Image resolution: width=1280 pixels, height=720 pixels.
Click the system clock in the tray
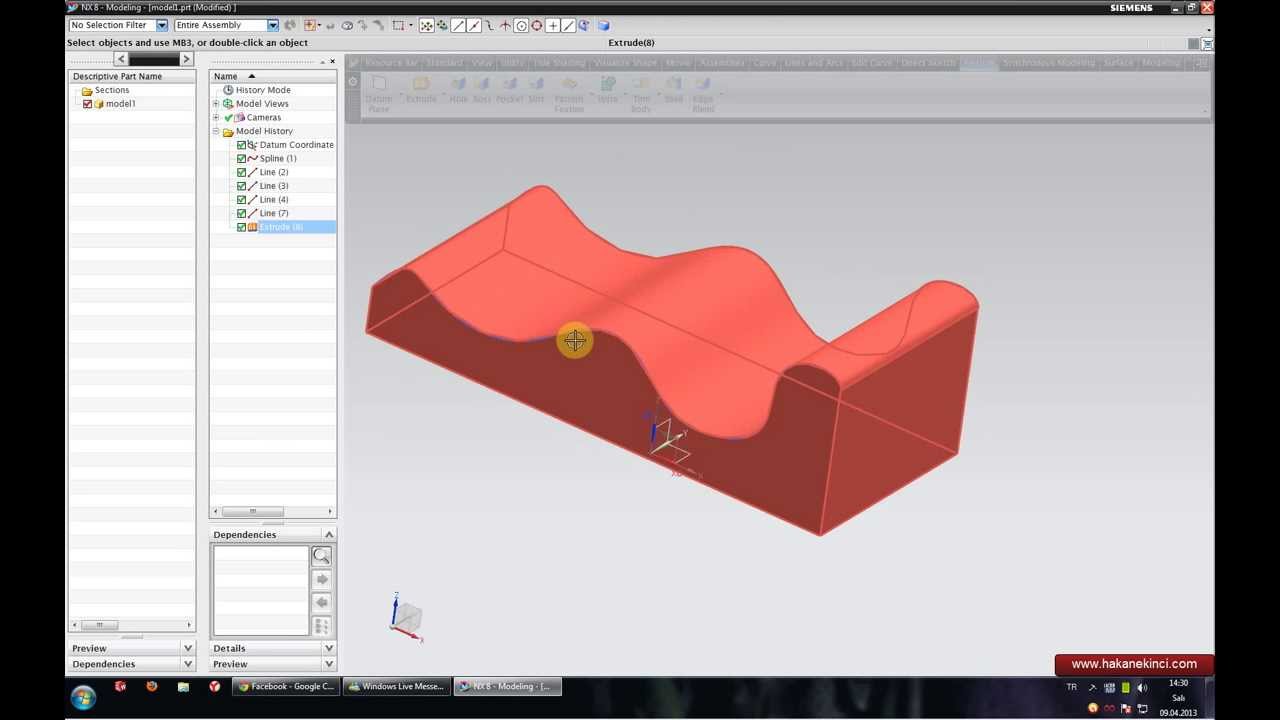pyautogui.click(x=1178, y=697)
